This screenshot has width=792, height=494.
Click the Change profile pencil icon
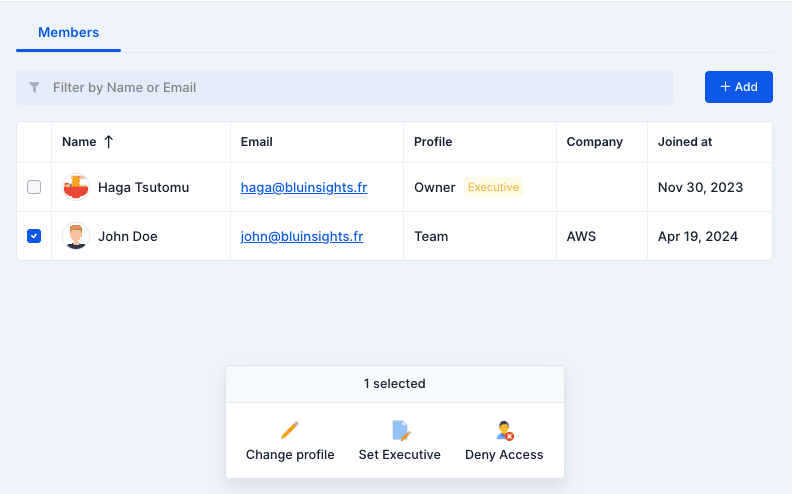click(x=290, y=430)
